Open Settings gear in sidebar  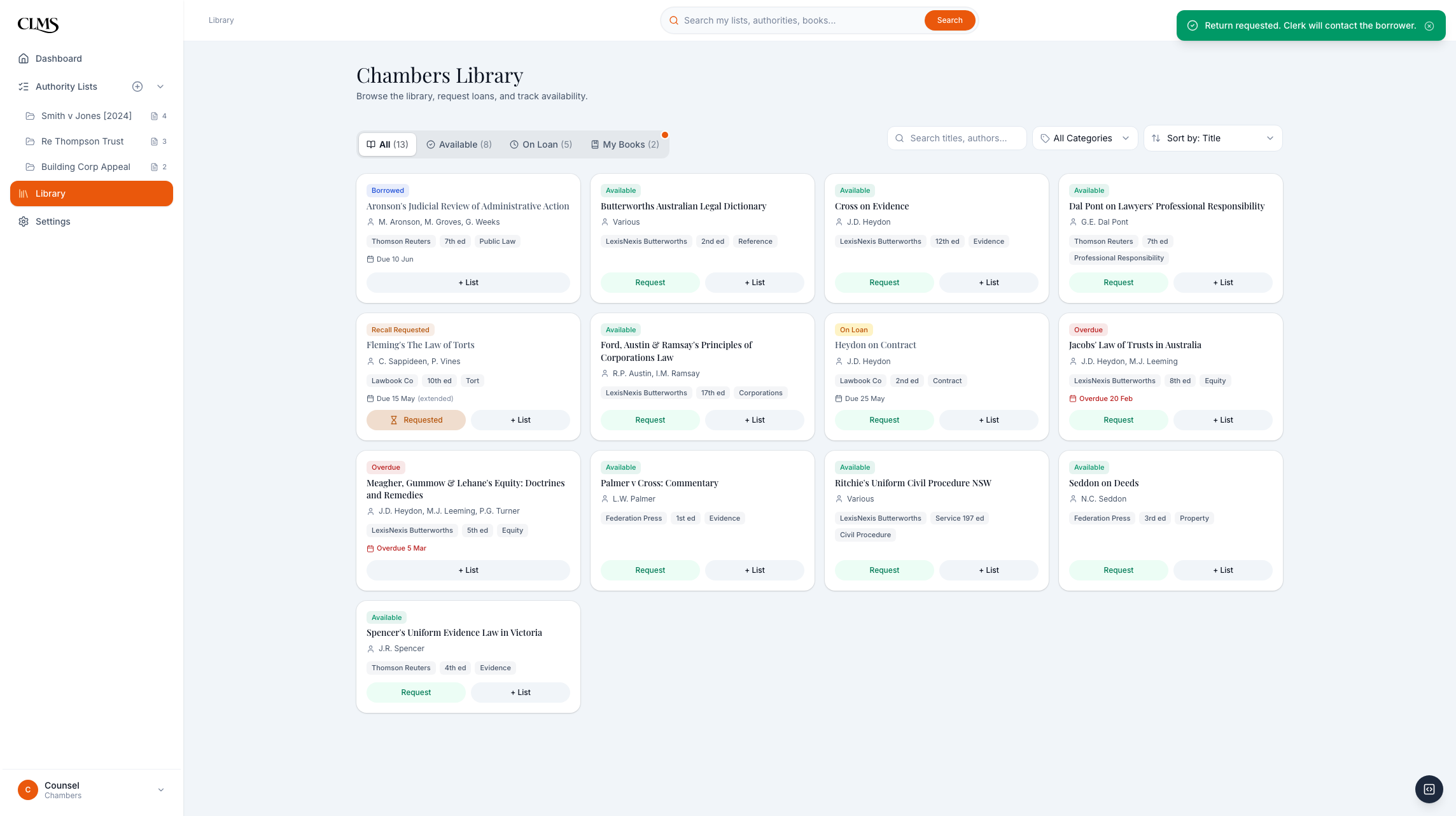[x=24, y=222]
